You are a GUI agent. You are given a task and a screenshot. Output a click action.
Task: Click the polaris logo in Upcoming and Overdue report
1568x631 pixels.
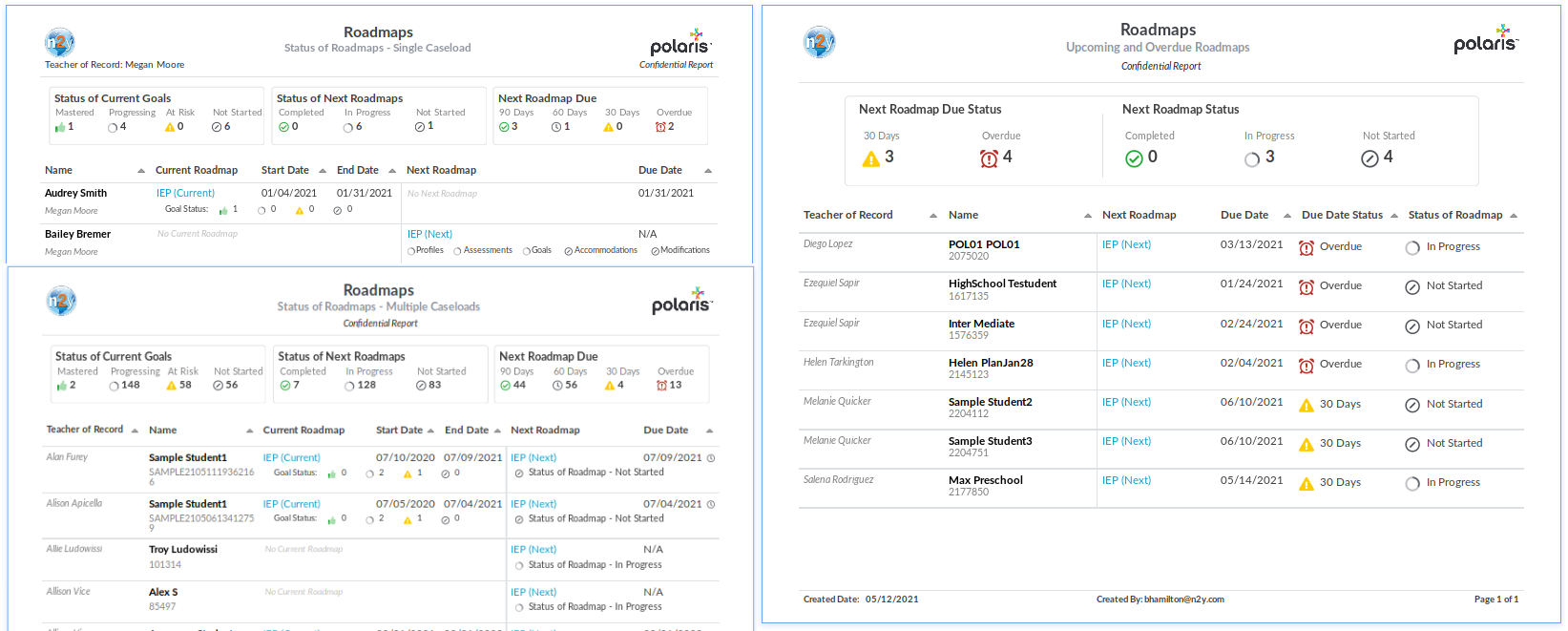click(1486, 39)
